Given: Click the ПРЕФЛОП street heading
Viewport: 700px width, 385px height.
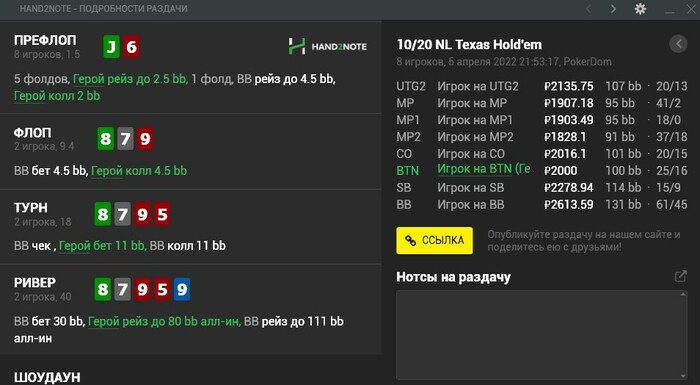Looking at the screenshot, I should pos(45,40).
